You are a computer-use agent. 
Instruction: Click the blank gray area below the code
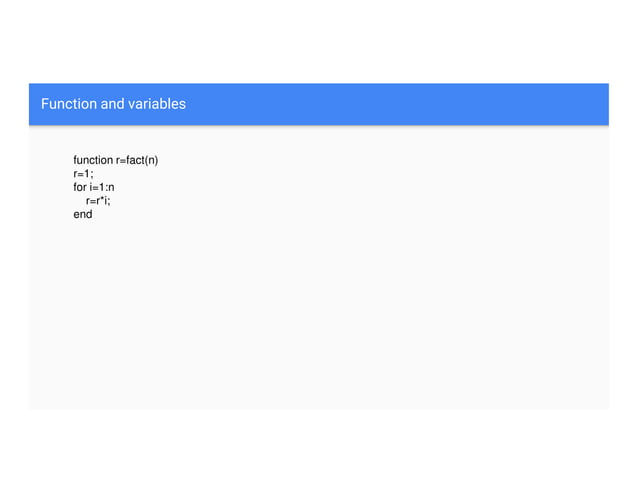coord(319,317)
